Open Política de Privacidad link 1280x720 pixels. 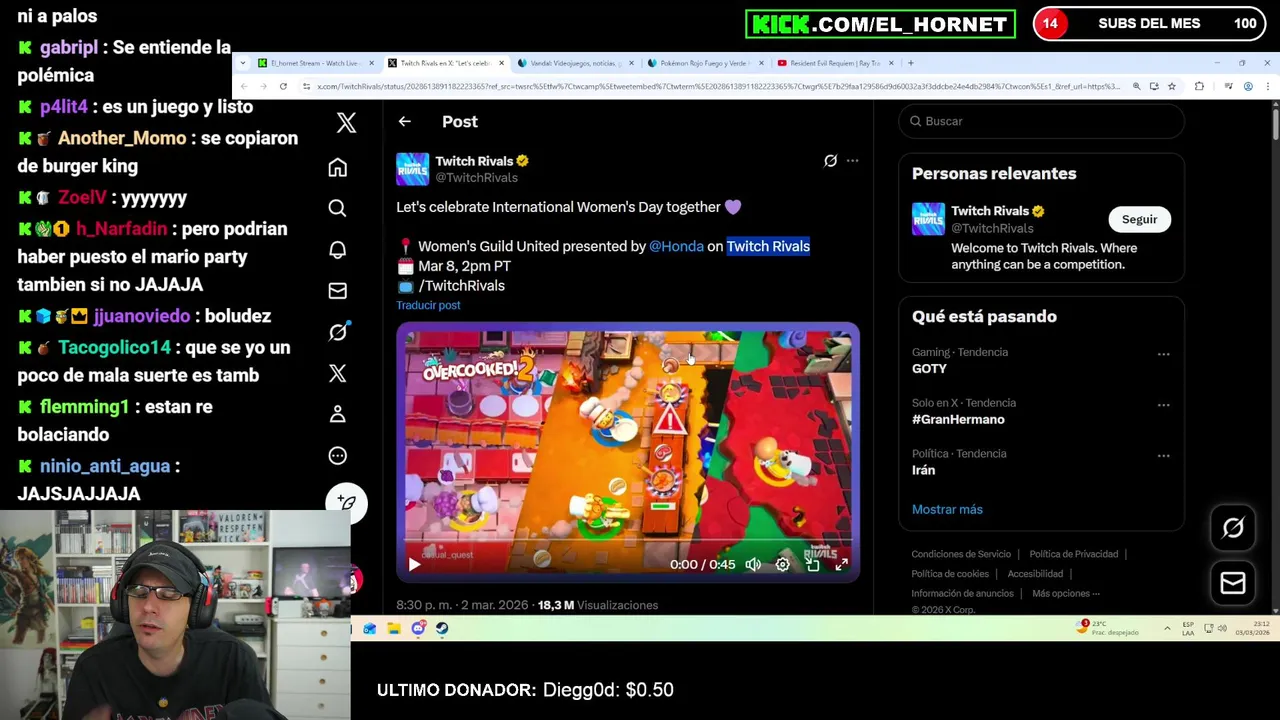1073,554
